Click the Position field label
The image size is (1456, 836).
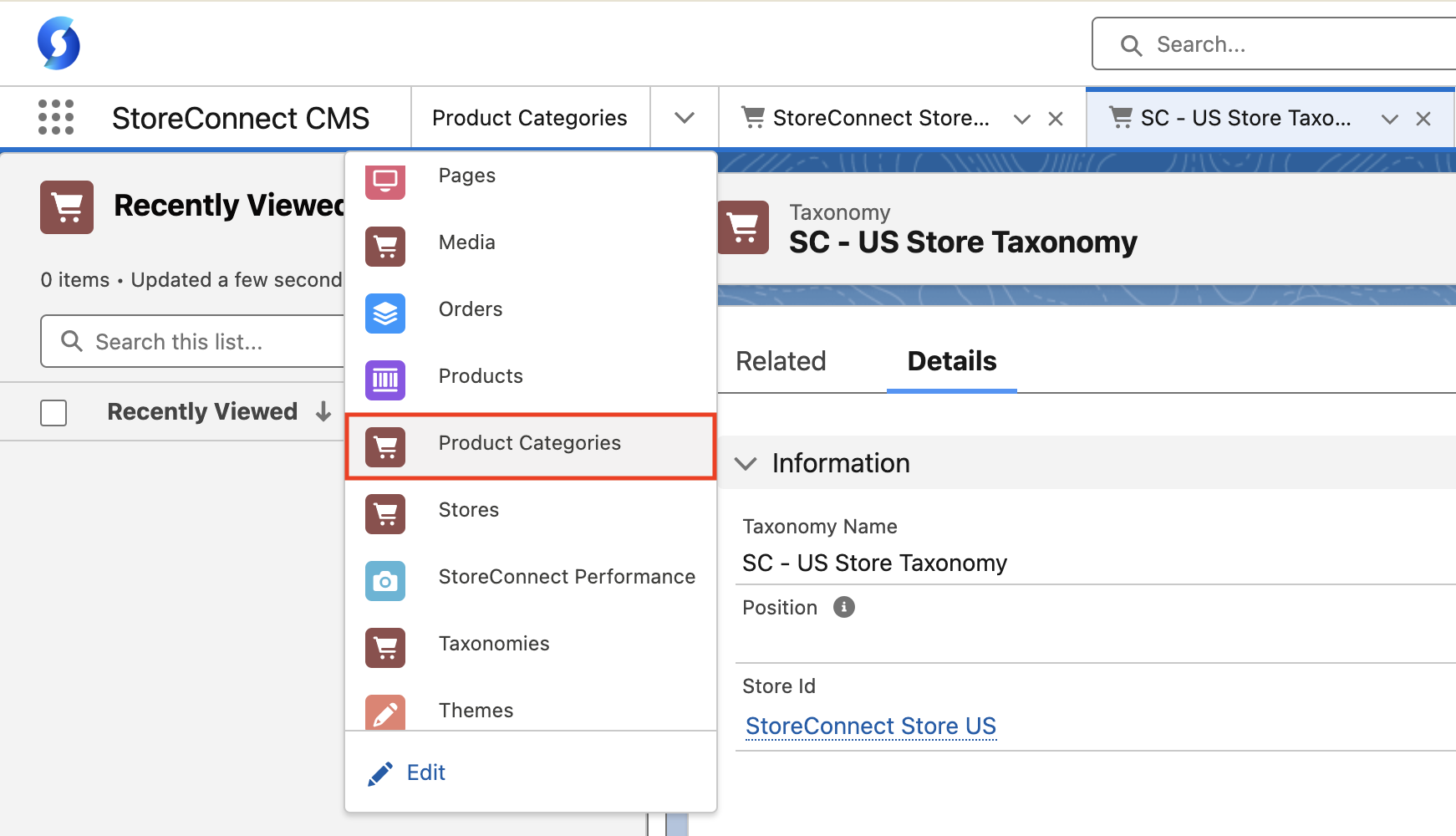pos(780,607)
